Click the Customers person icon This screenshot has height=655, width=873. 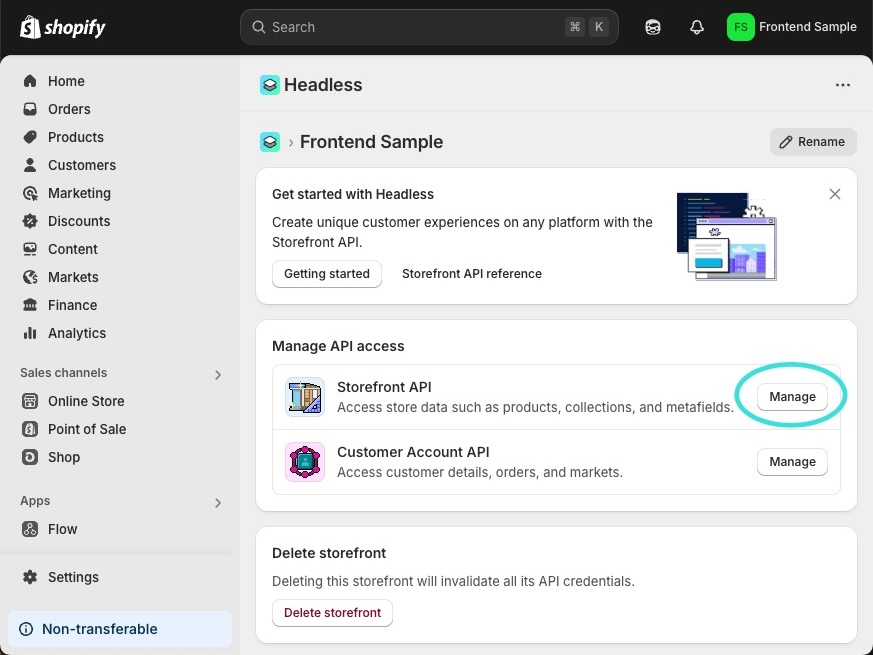[x=30, y=165]
